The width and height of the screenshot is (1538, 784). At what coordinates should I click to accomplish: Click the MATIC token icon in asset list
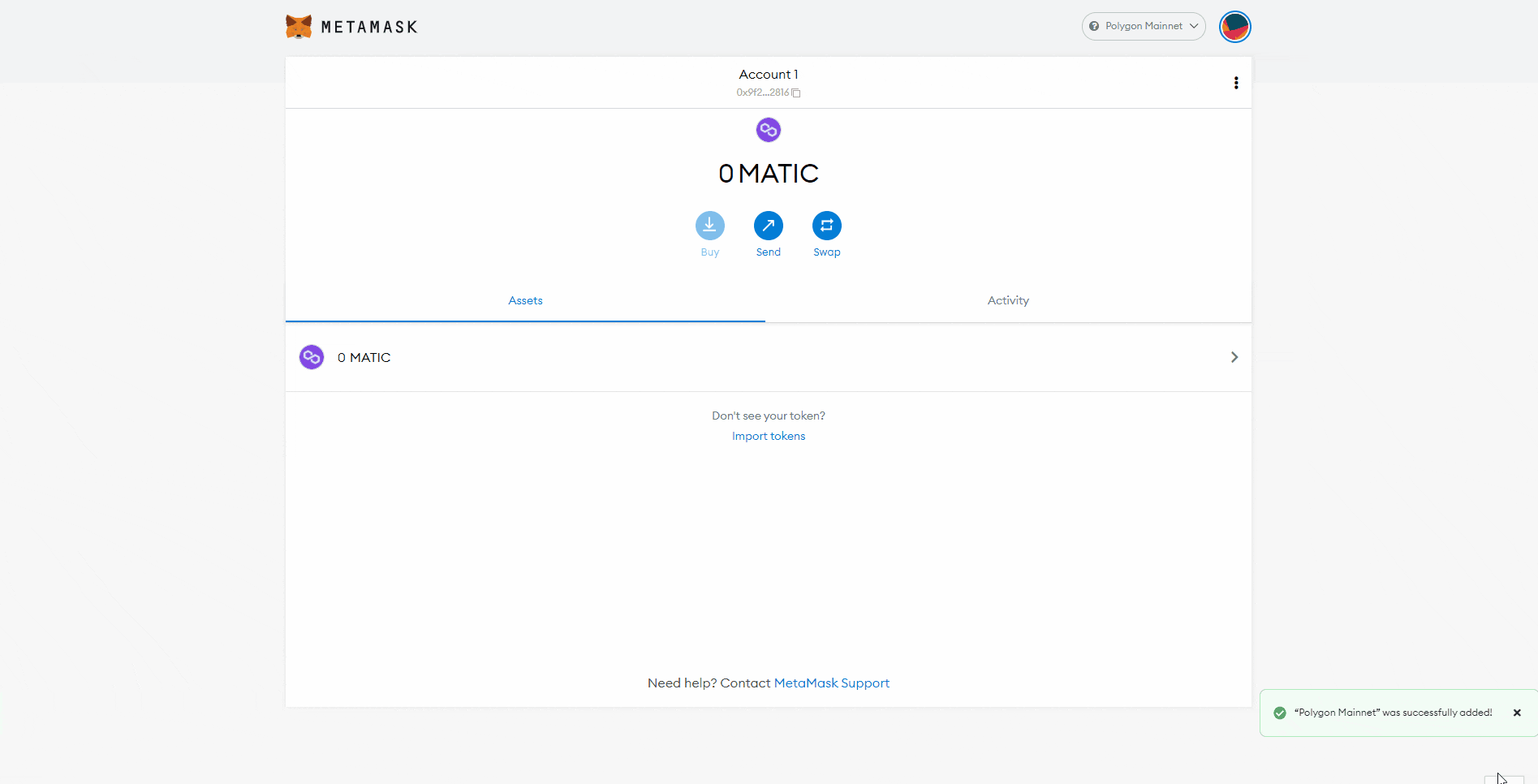(312, 357)
